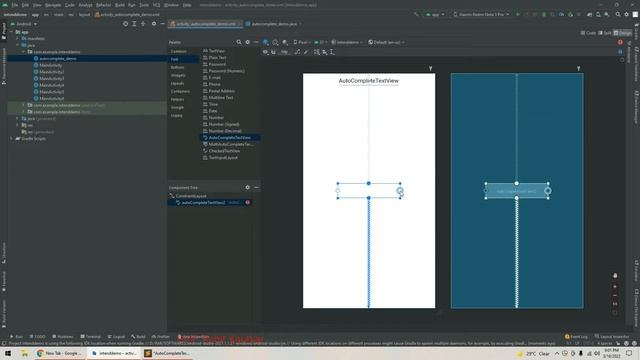Open the intentdemo theme dropdown
640x360 pixels.
[347, 42]
